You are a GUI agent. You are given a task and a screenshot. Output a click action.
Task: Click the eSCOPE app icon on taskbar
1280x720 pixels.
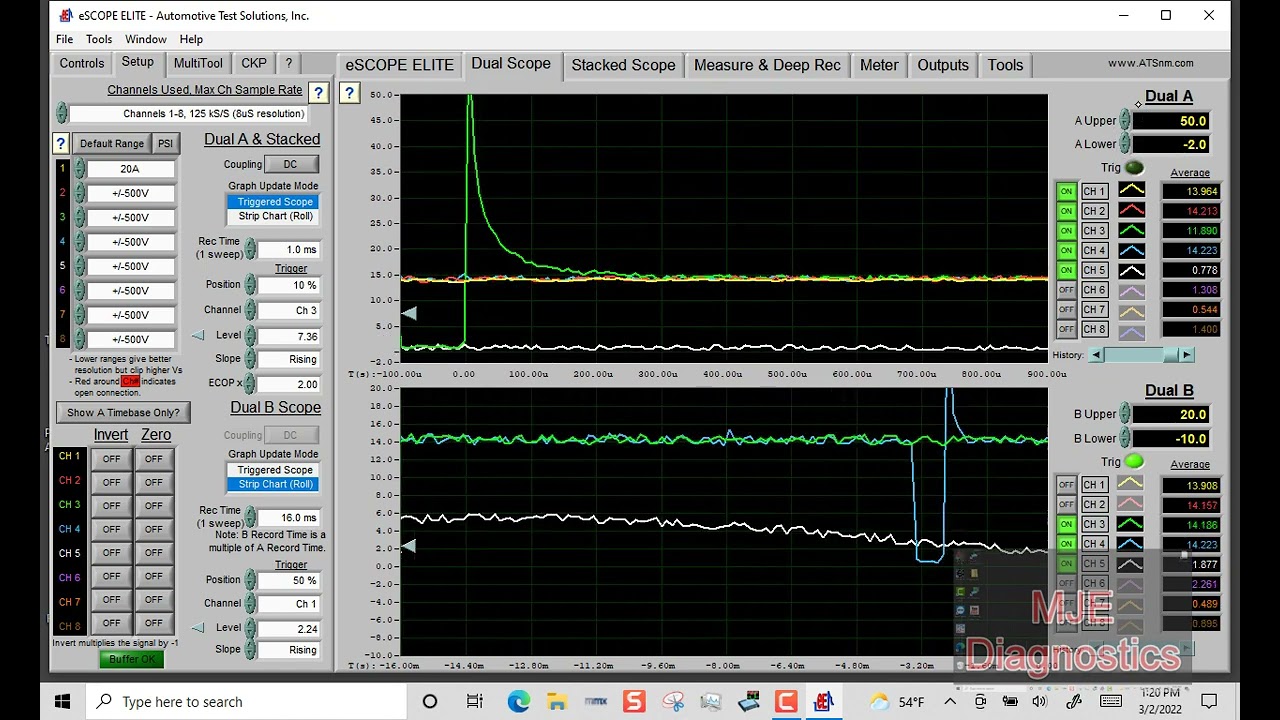823,701
